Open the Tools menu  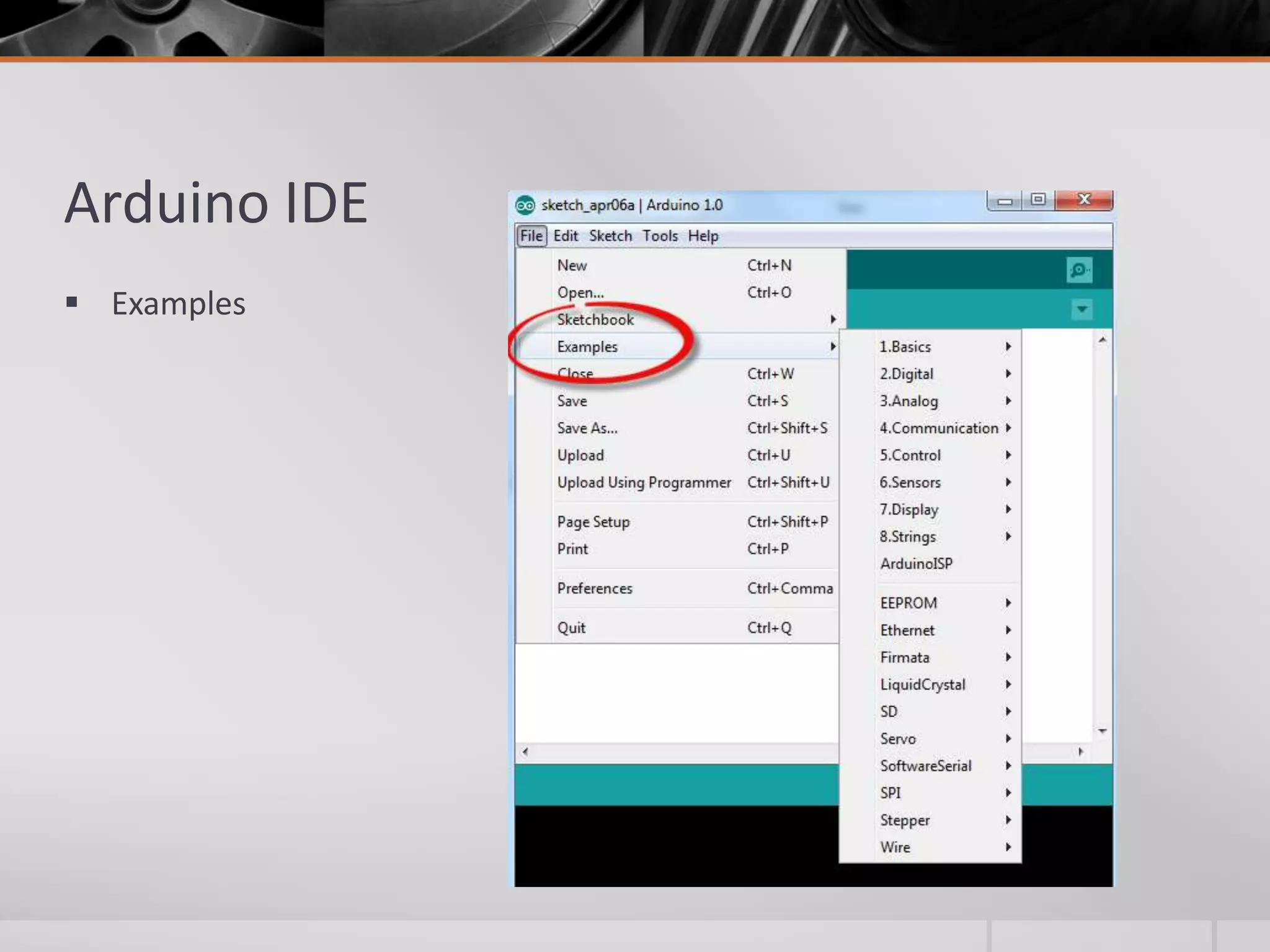click(660, 236)
